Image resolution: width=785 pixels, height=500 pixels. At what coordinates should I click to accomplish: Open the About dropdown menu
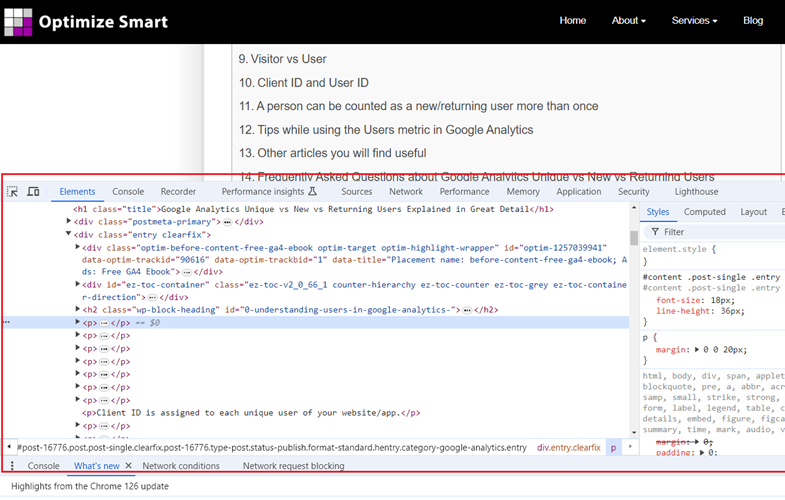coord(629,21)
